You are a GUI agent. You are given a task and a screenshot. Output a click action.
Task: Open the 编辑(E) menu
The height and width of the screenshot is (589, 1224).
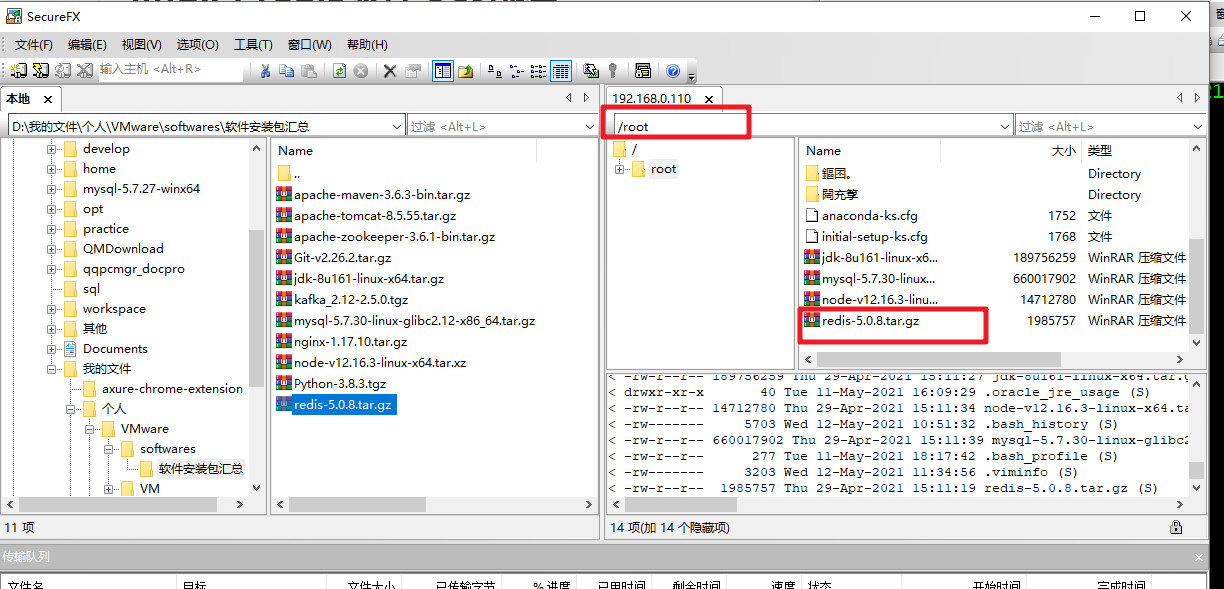click(87, 45)
